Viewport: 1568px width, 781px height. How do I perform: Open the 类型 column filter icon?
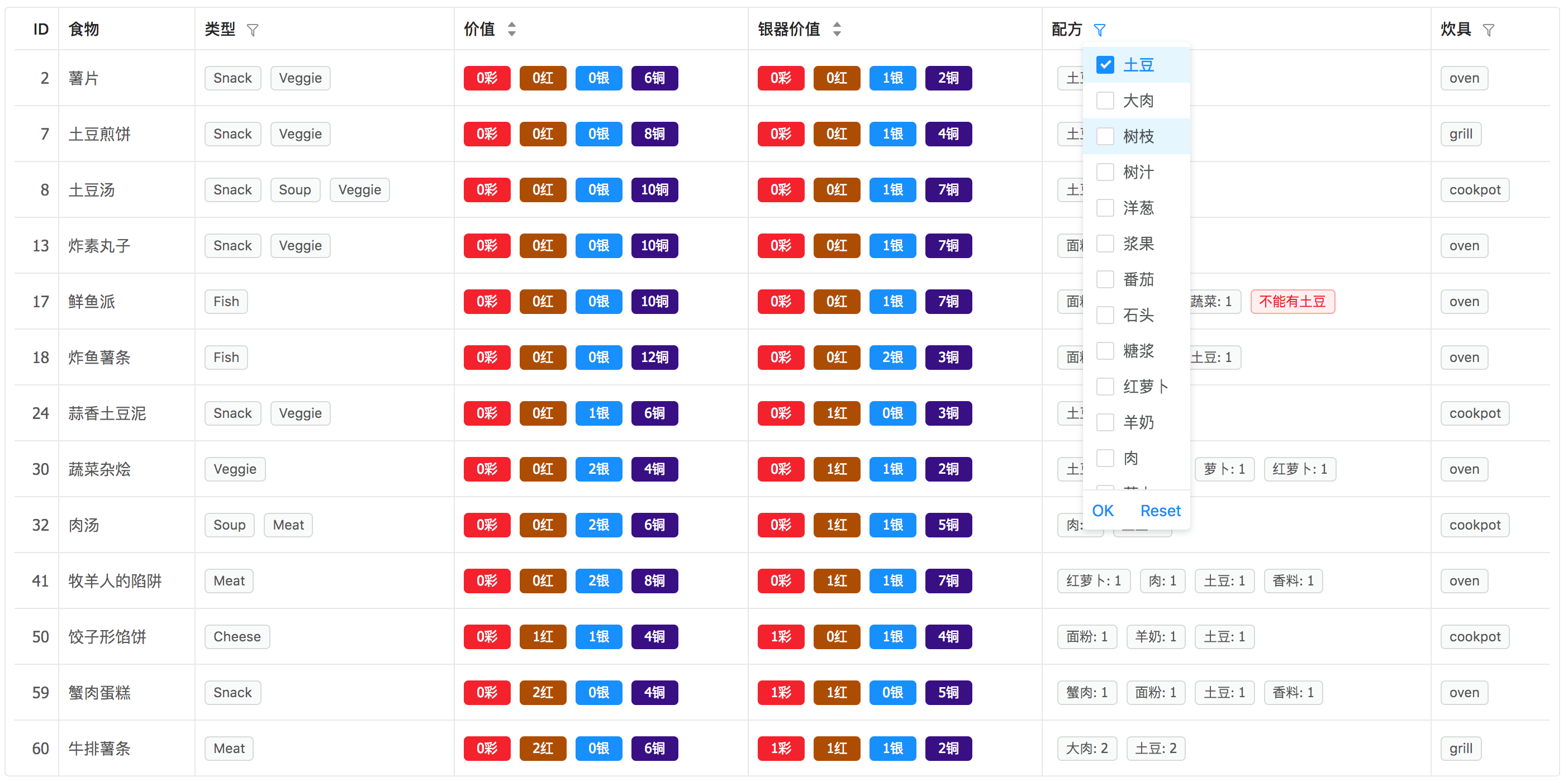point(253,29)
